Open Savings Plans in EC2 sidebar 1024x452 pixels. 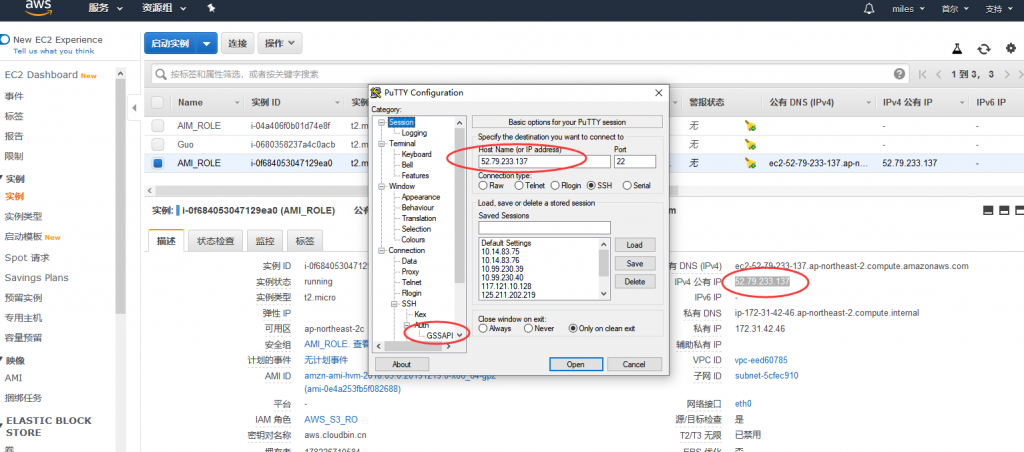point(36,278)
